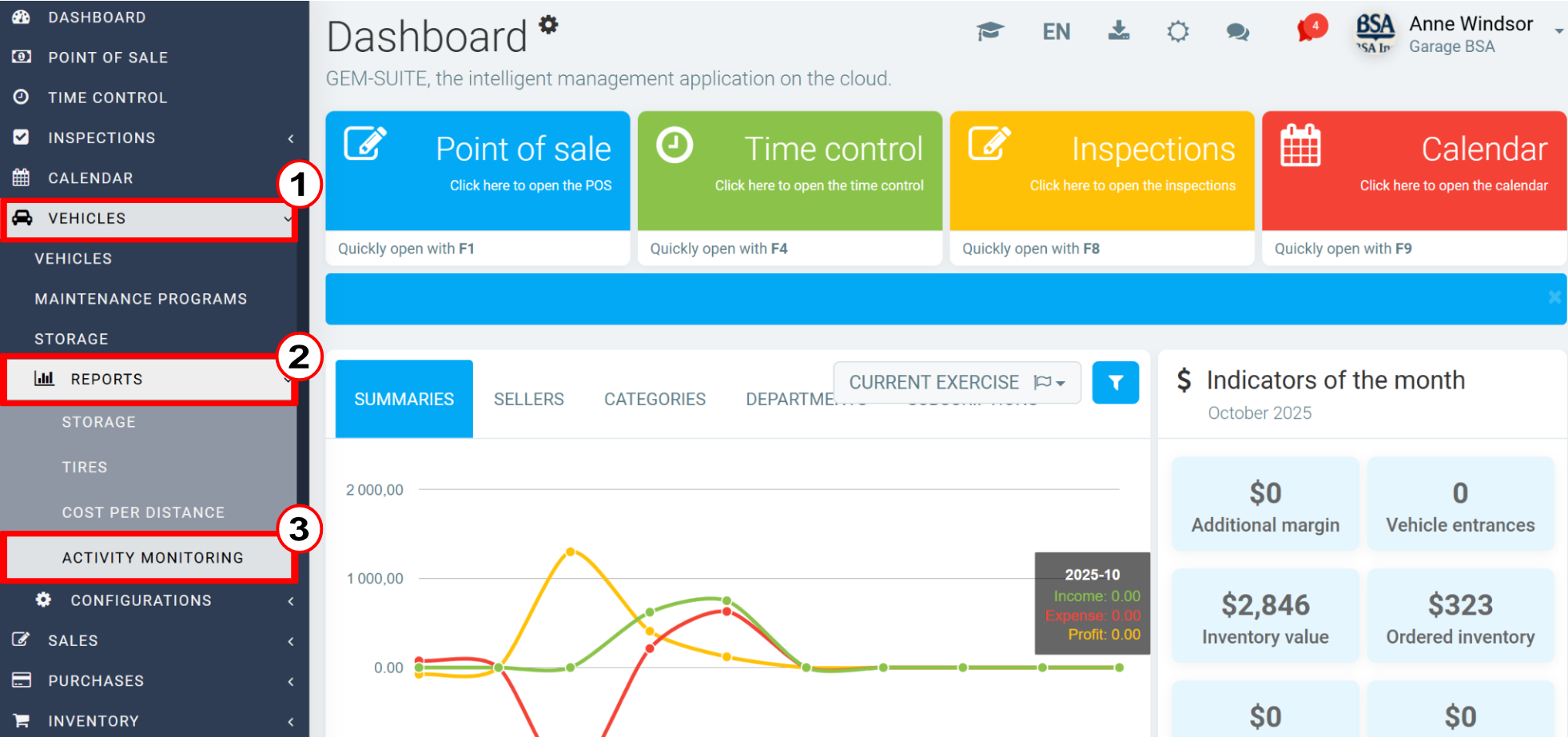The width and height of the screenshot is (1568, 737).
Task: Open settings via the gear icon
Action: coord(1177,32)
